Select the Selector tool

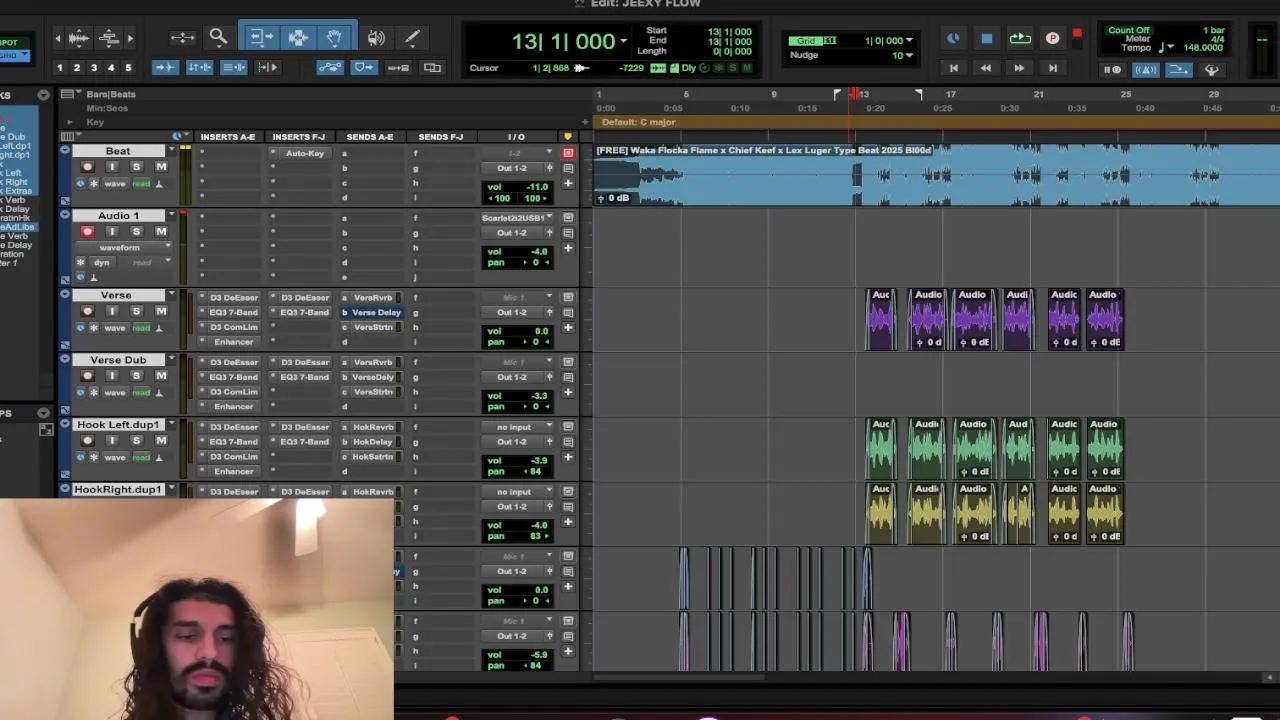298,38
